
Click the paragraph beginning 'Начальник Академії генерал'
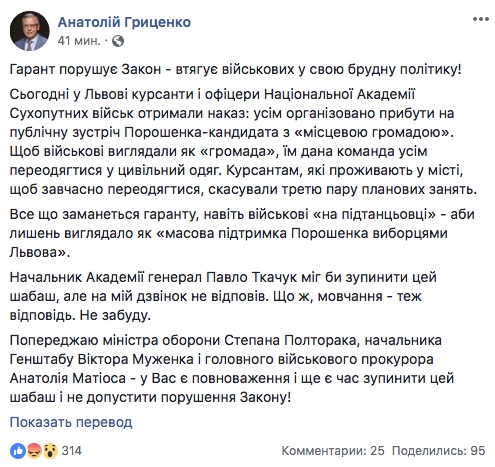(x=223, y=296)
